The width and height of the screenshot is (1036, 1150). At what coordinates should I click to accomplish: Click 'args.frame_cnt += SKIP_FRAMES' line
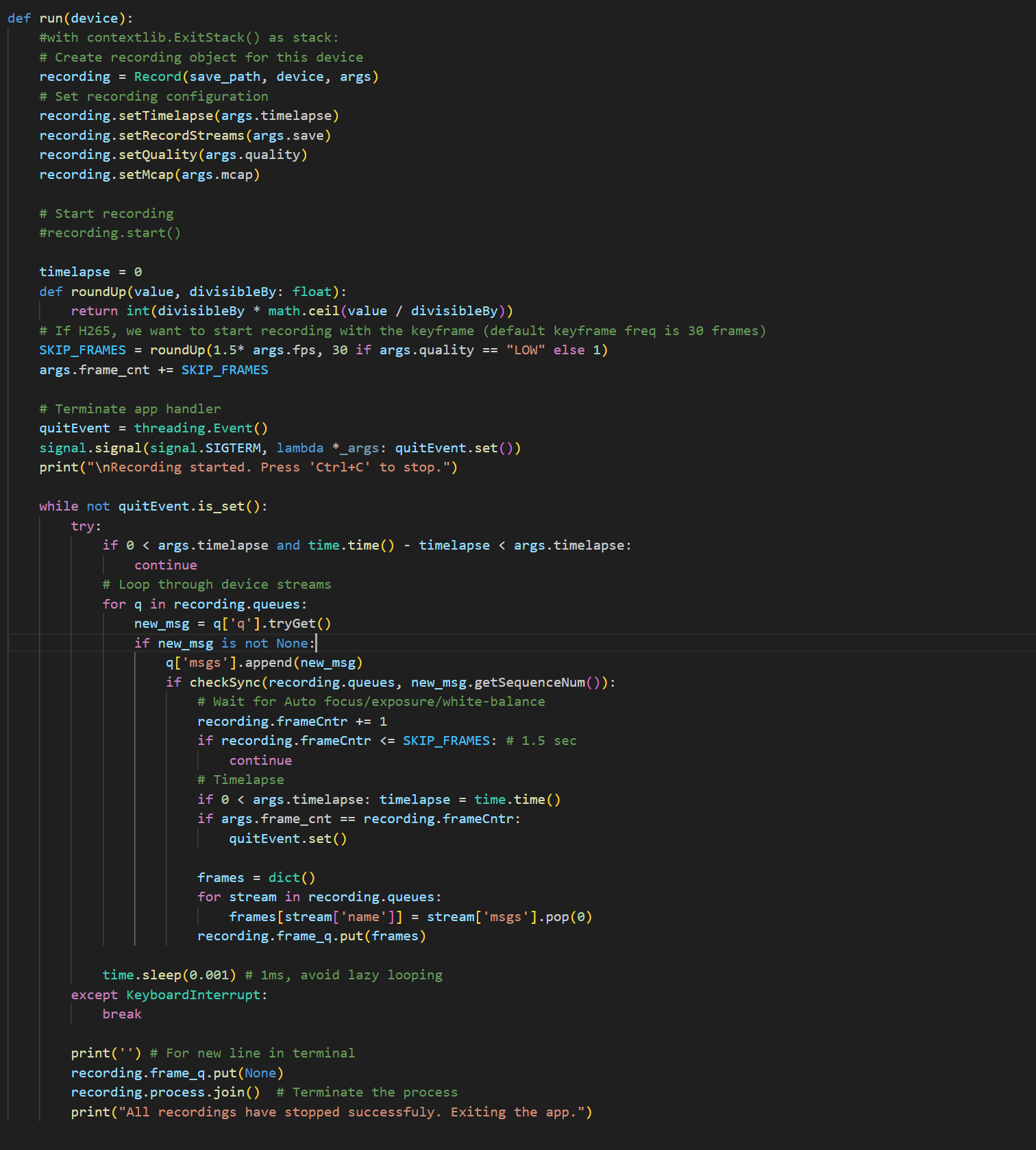coord(153,370)
